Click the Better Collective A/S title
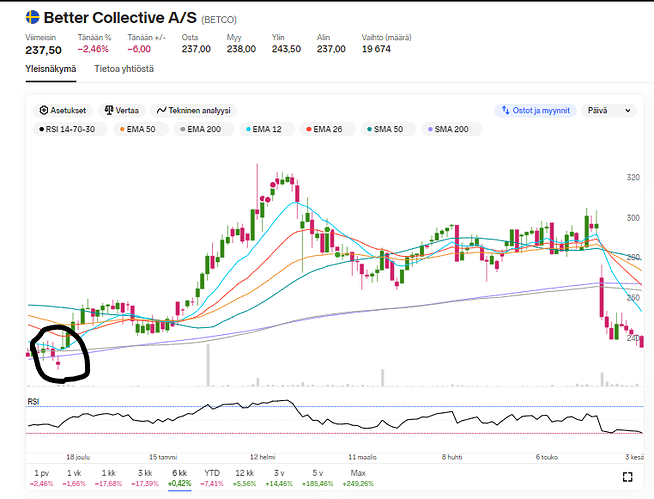Viewport: 654px width, 499px height. (x=120, y=18)
